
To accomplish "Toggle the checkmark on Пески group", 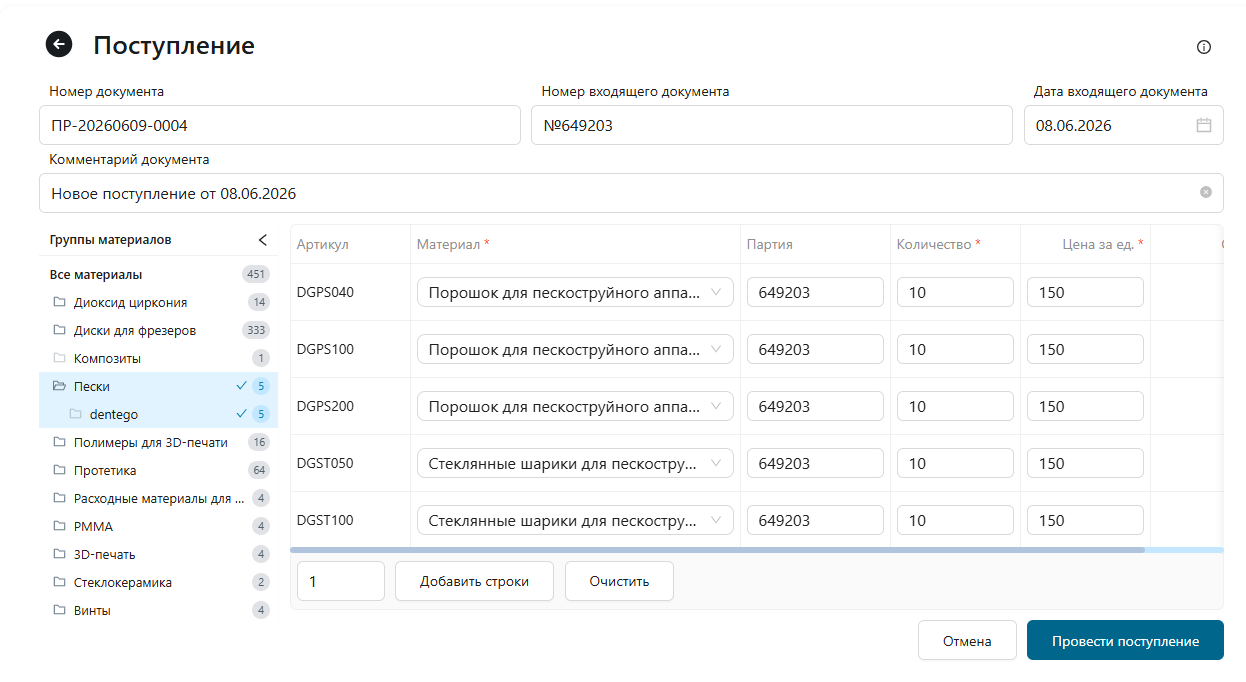I will click(x=241, y=386).
